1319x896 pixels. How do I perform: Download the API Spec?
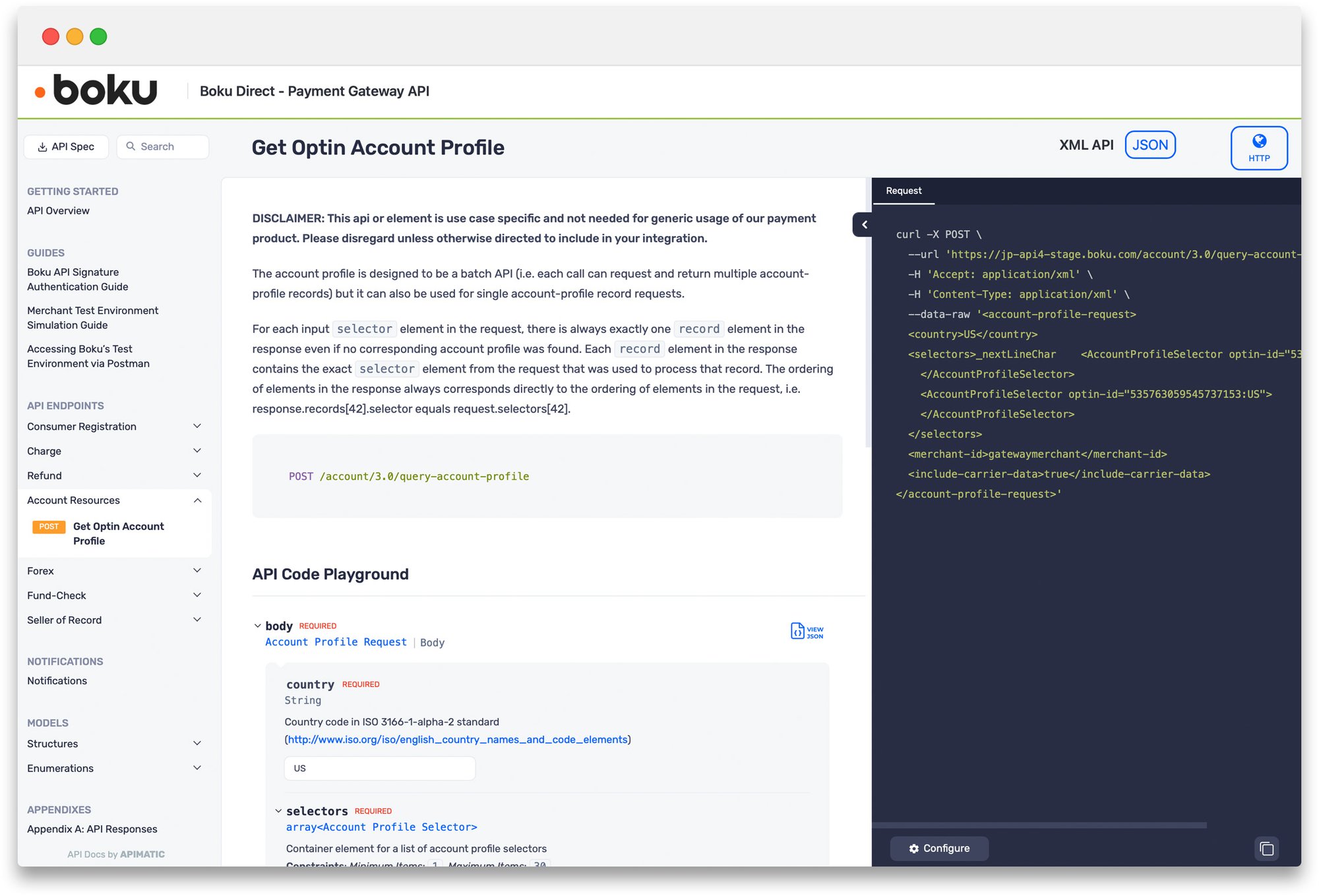pos(66,146)
